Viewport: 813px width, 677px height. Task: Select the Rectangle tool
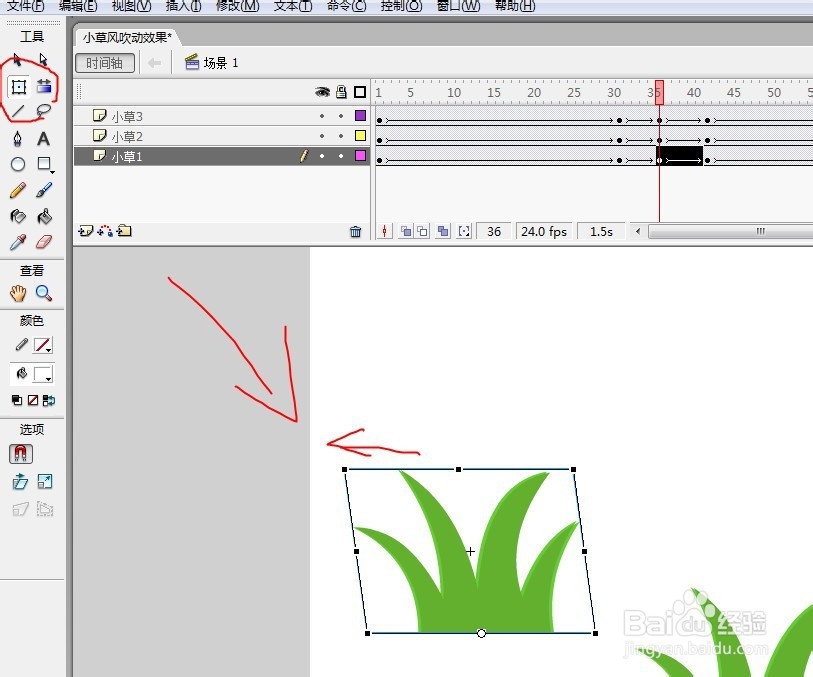pyautogui.click(x=45, y=164)
